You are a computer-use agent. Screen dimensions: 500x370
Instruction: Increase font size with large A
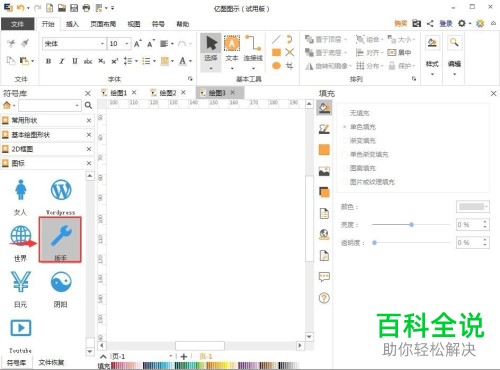coord(138,44)
